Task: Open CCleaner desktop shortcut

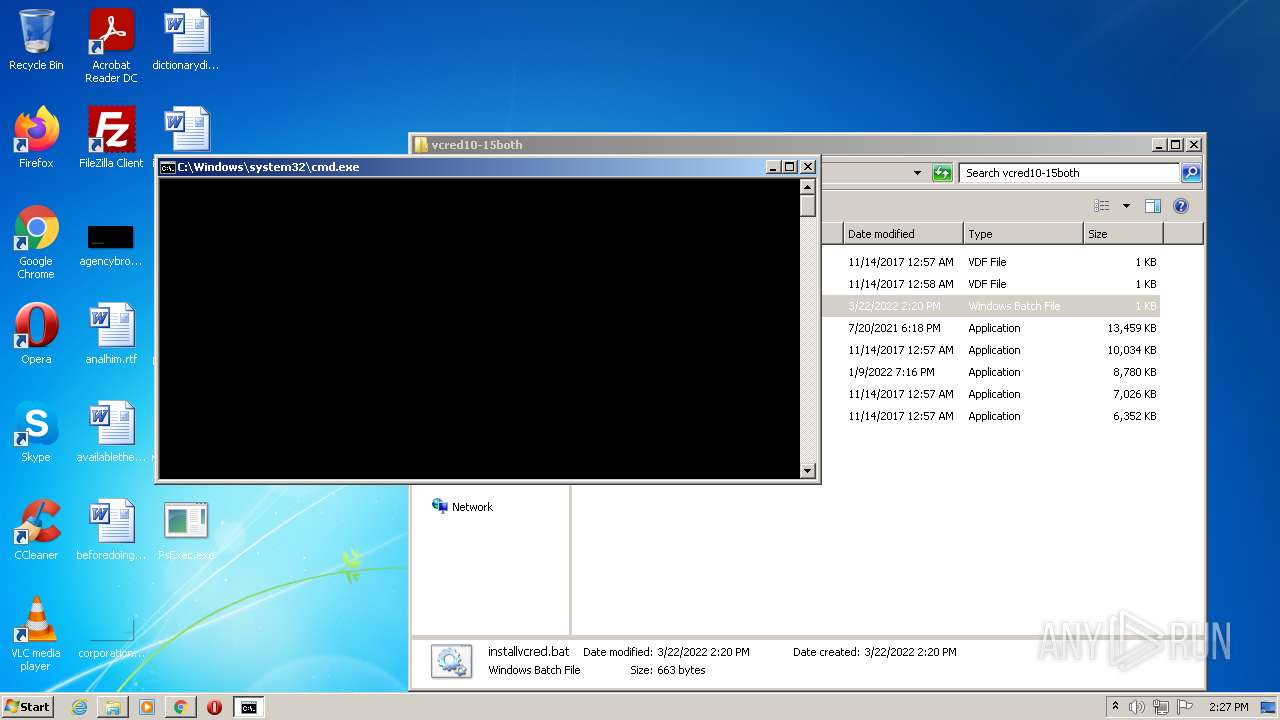Action: (x=36, y=529)
